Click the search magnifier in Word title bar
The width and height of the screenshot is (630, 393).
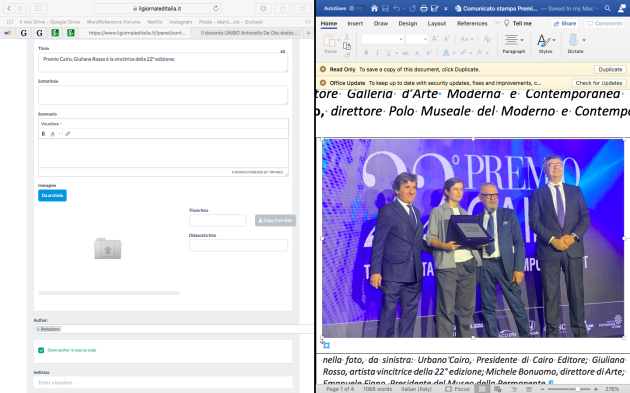coord(608,8)
